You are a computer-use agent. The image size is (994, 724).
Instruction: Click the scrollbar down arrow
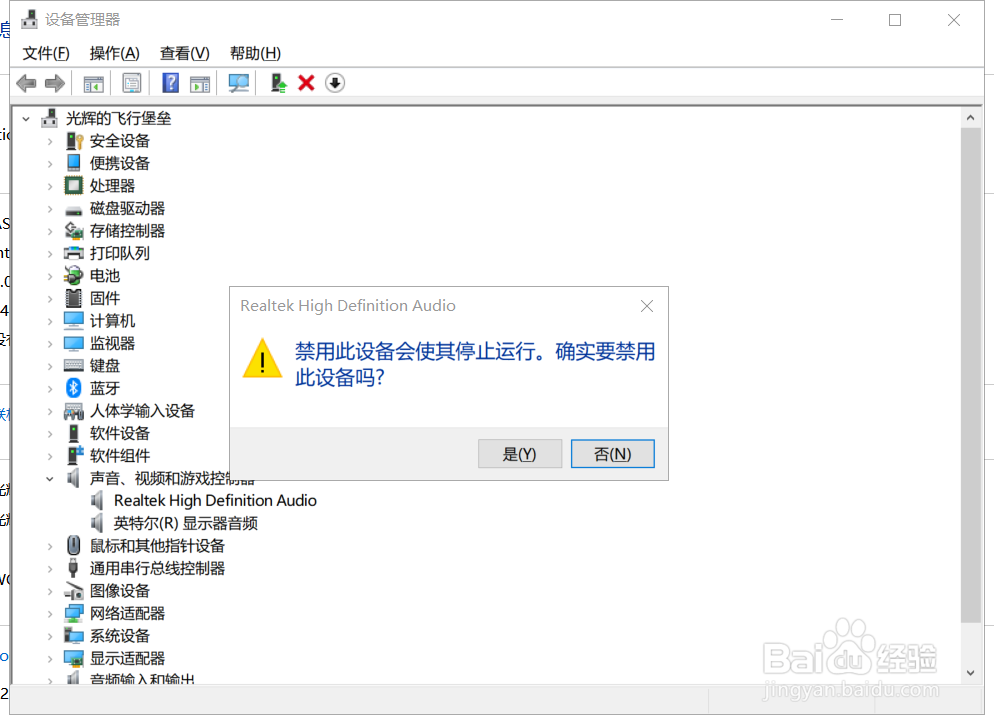(x=971, y=673)
